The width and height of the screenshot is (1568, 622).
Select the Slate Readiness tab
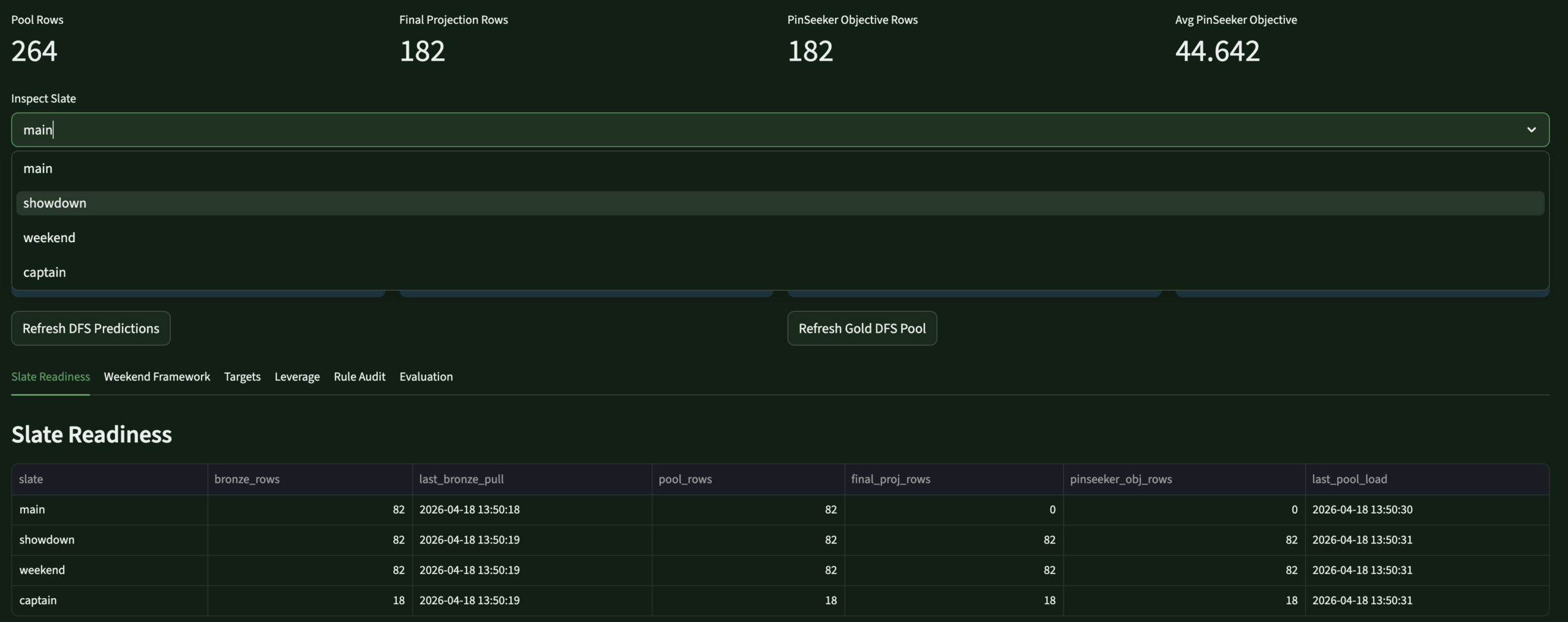point(50,376)
